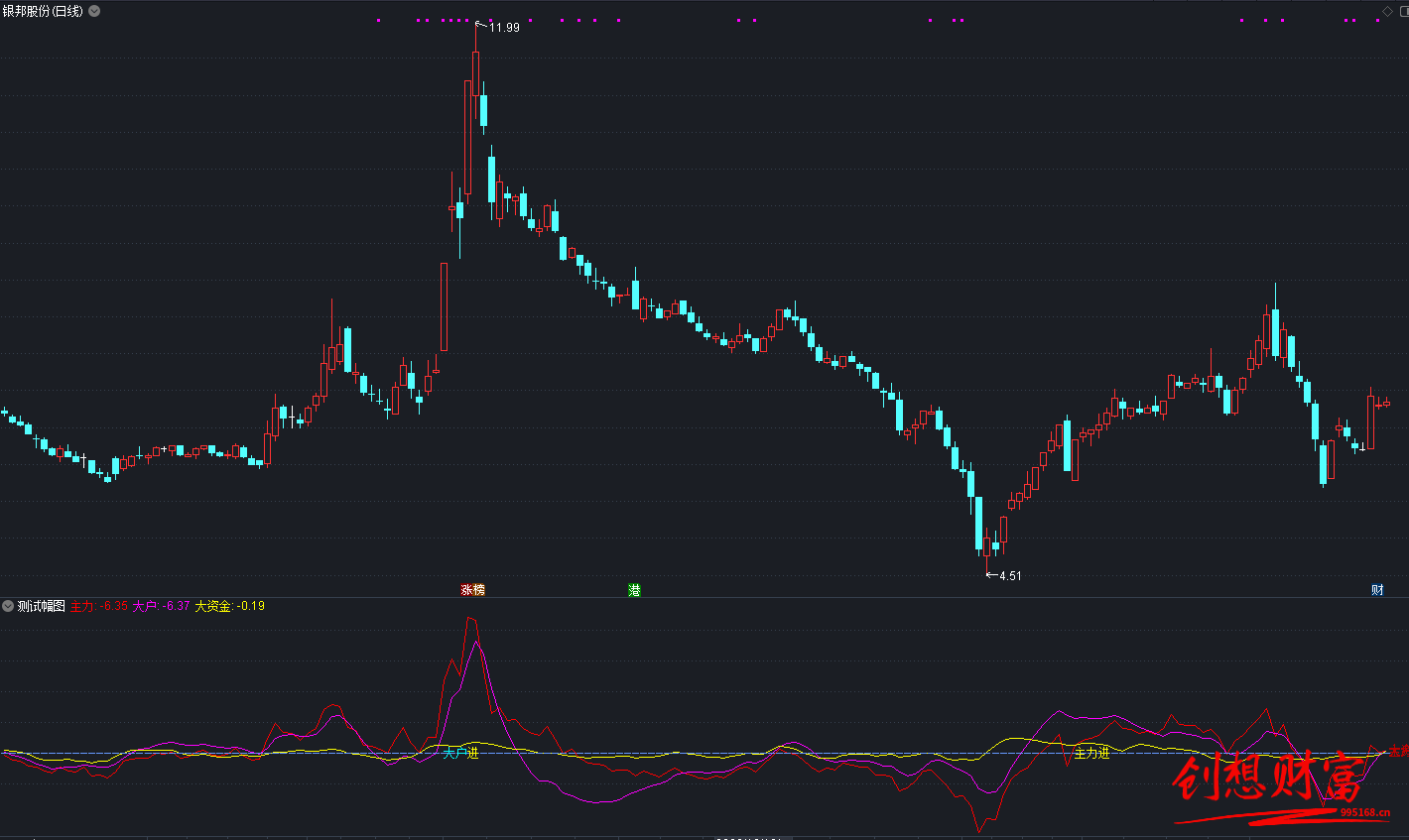The width and height of the screenshot is (1409, 840).
Task: Click the 主力: -6.35 indicator value
Action: [x=98, y=606]
